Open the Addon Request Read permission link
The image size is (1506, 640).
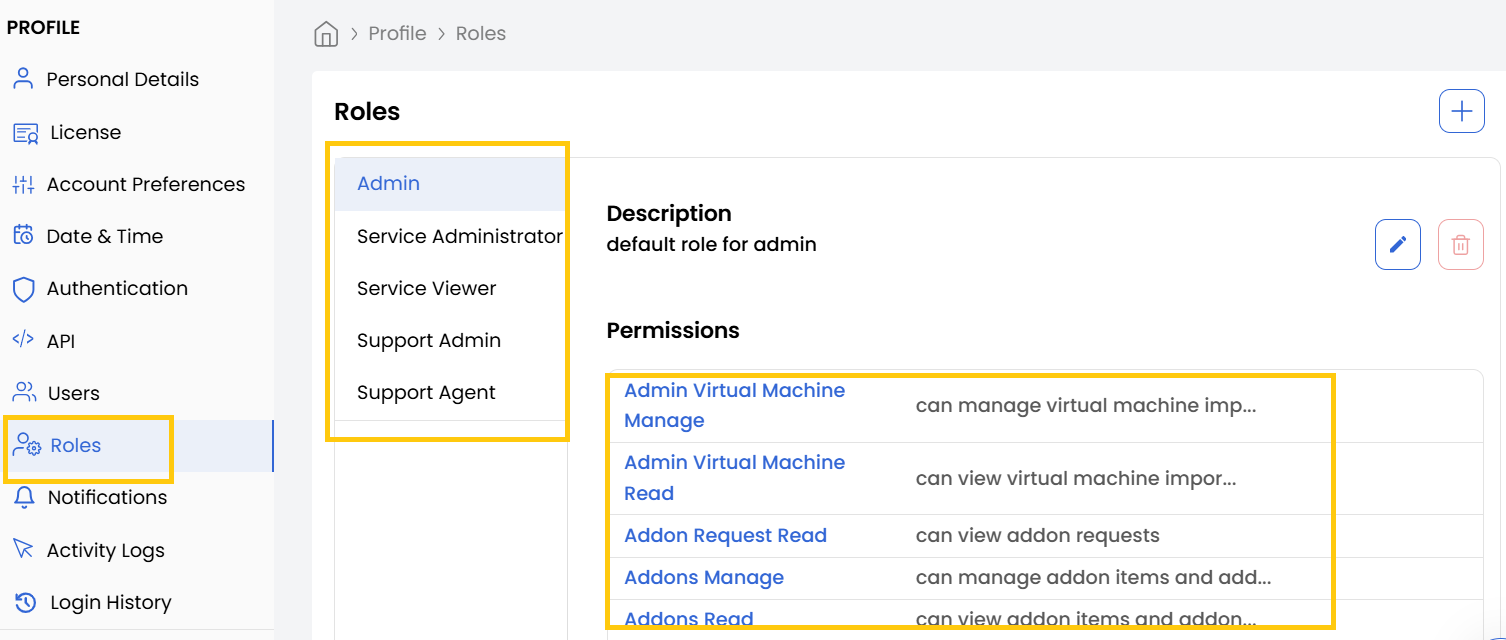pos(725,535)
